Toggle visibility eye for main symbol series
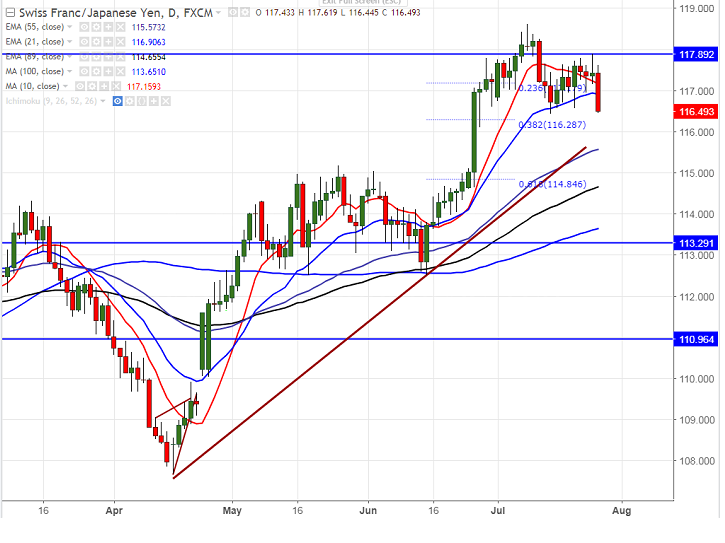Image resolution: width=725 pixels, height=543 pixels. coord(233,12)
